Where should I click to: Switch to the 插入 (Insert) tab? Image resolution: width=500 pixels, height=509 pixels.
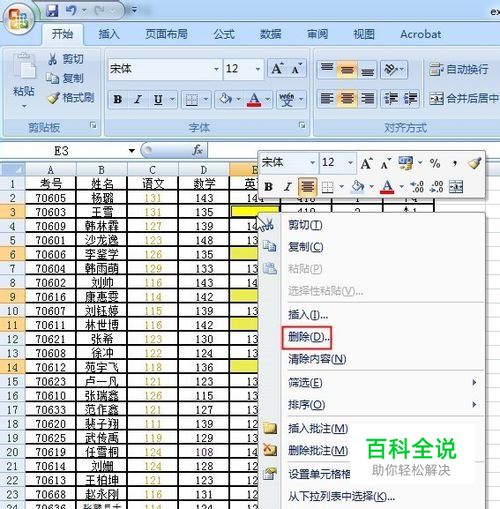pos(109,34)
